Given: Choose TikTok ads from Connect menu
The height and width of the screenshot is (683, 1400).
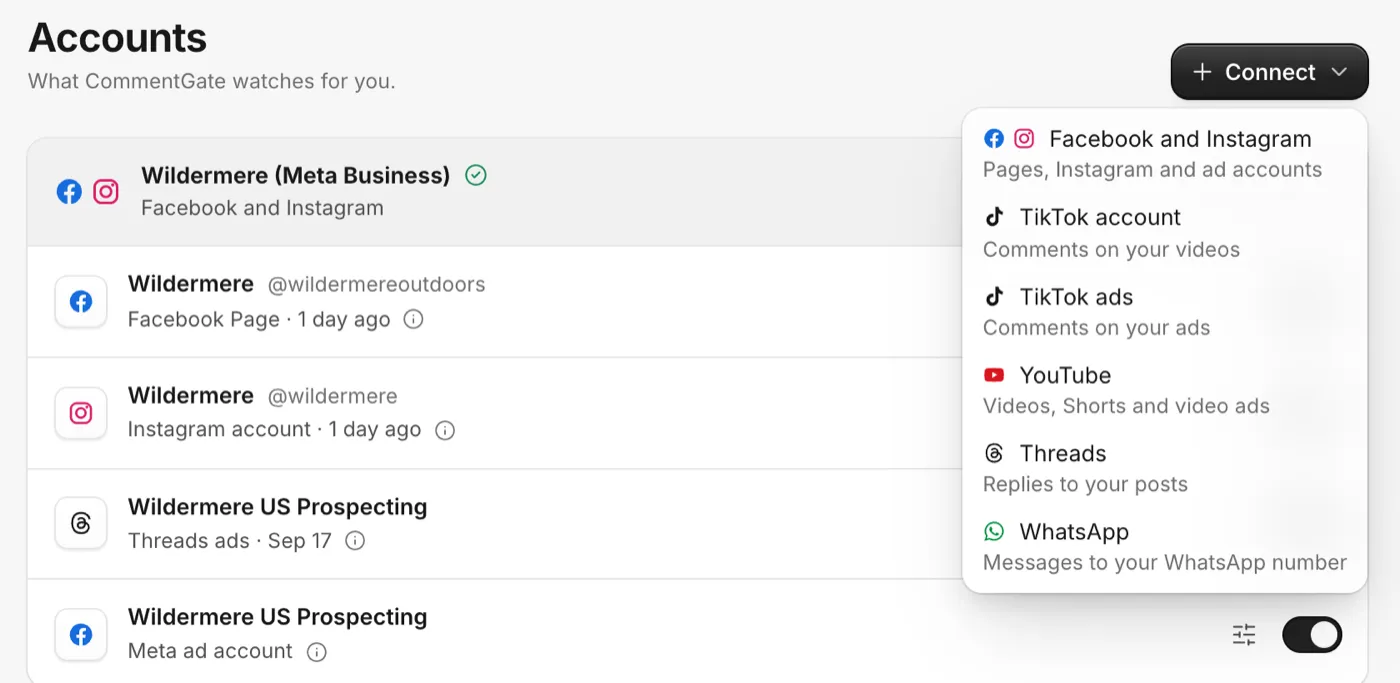Looking at the screenshot, I should coord(1164,312).
